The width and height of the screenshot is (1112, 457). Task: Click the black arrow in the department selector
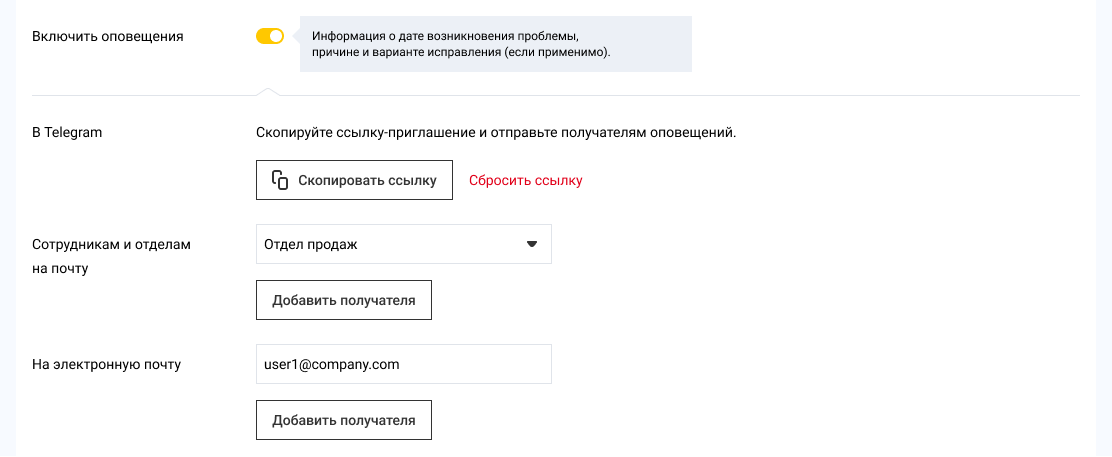(532, 244)
